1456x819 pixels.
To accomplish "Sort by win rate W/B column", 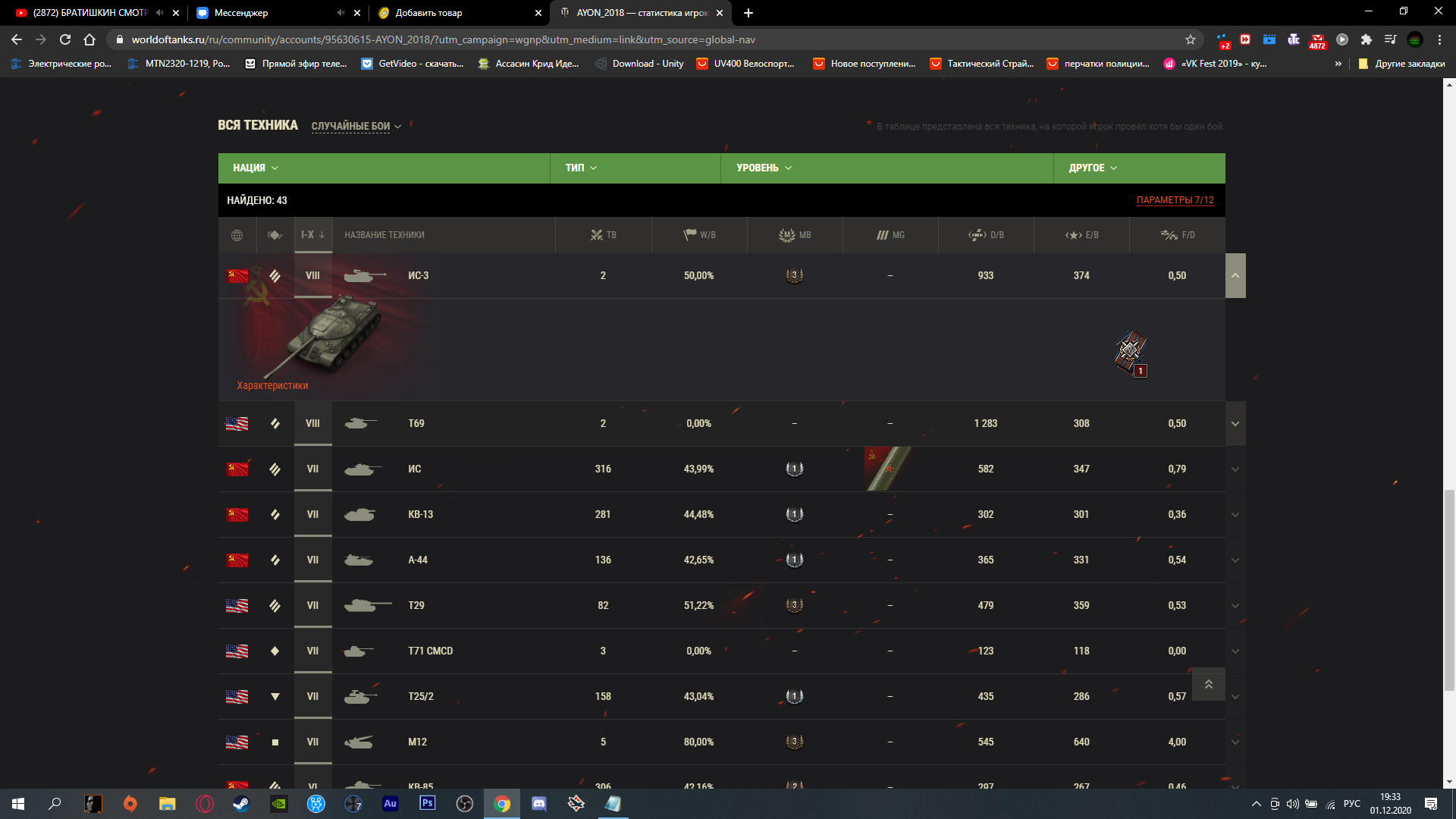I will coord(699,235).
